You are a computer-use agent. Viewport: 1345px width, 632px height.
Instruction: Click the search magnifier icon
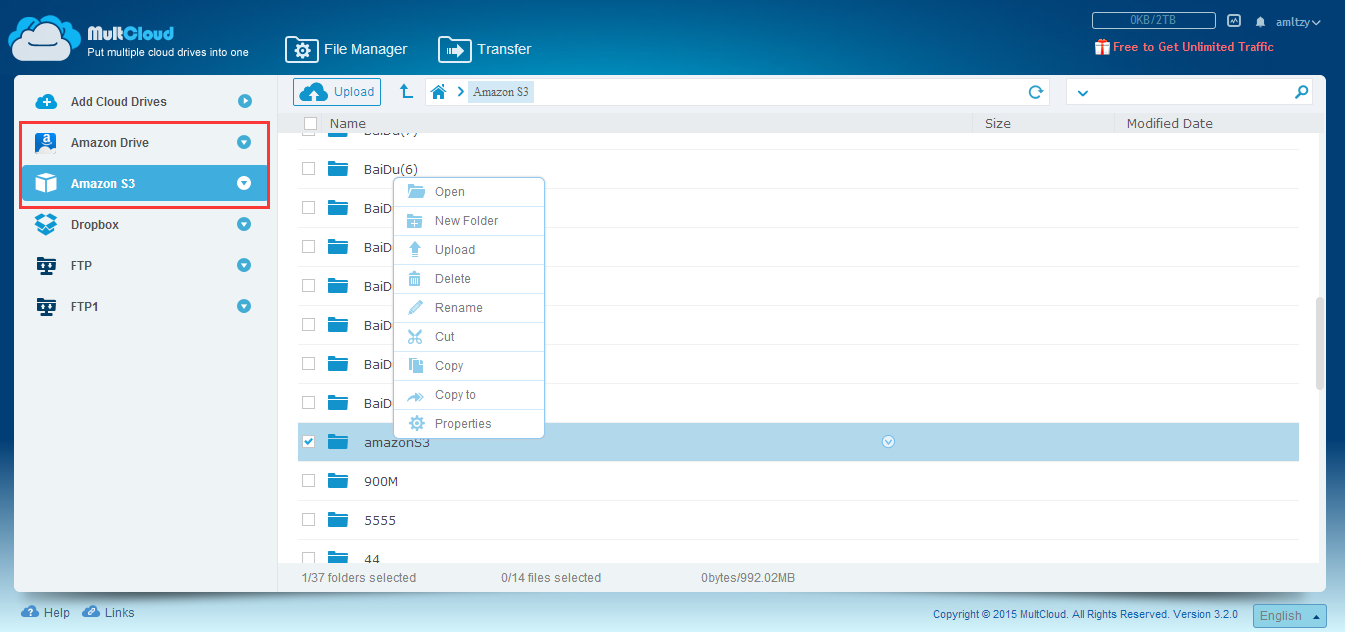pos(1301,92)
